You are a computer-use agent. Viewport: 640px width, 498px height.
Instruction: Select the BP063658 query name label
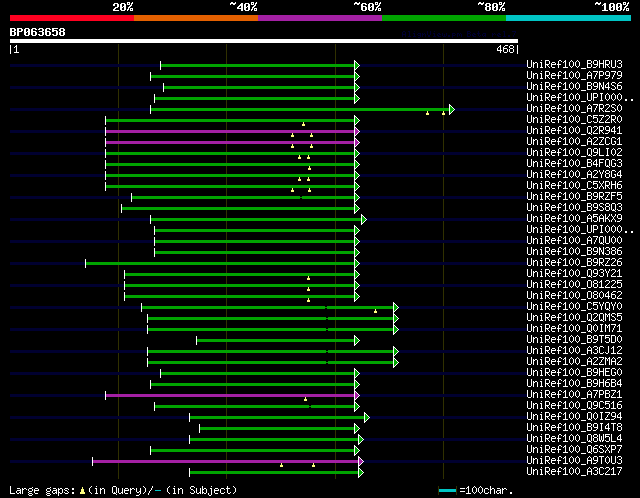[x=38, y=32]
